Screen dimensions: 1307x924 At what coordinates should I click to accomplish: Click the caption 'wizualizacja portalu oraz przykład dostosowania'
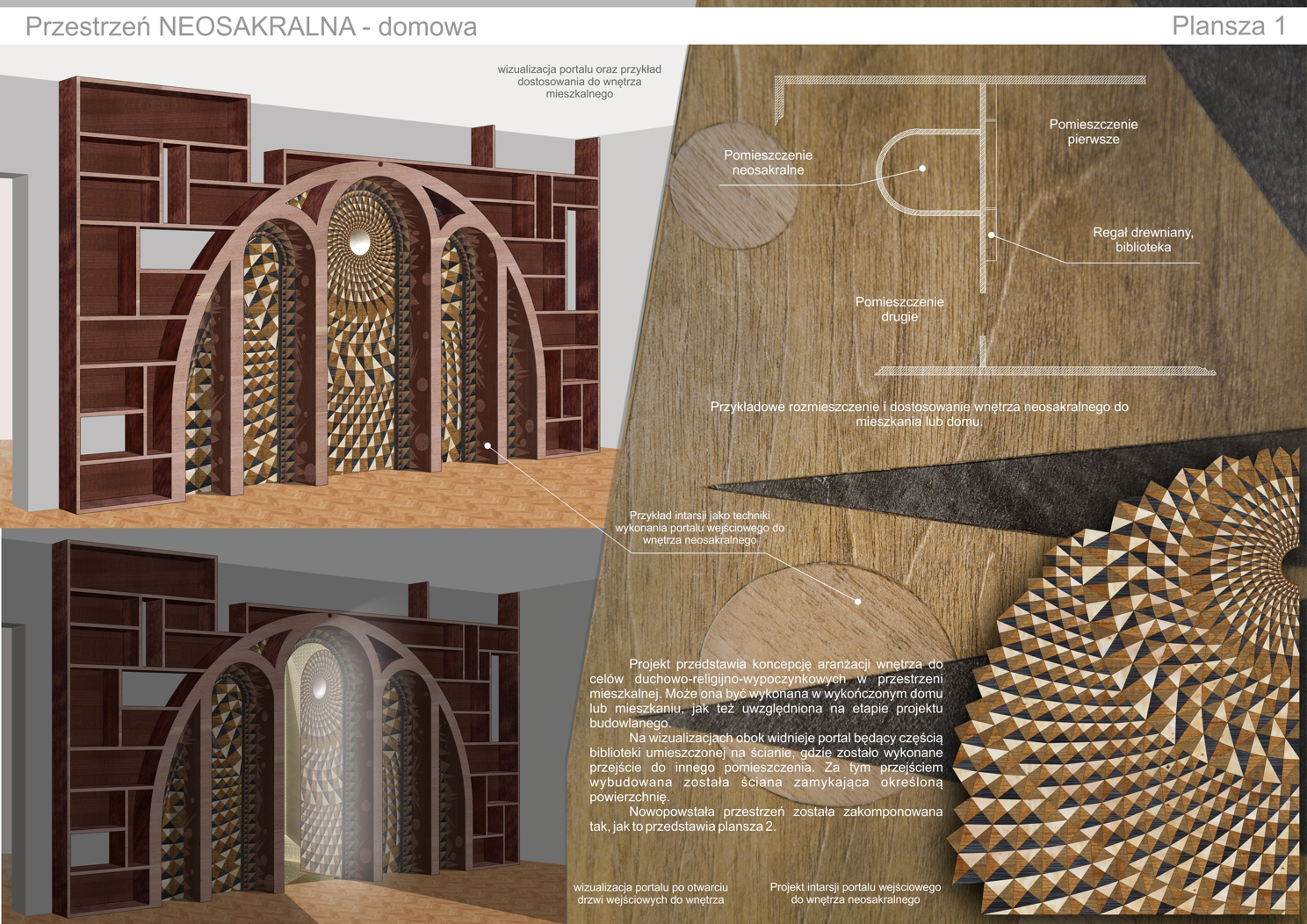tap(579, 82)
